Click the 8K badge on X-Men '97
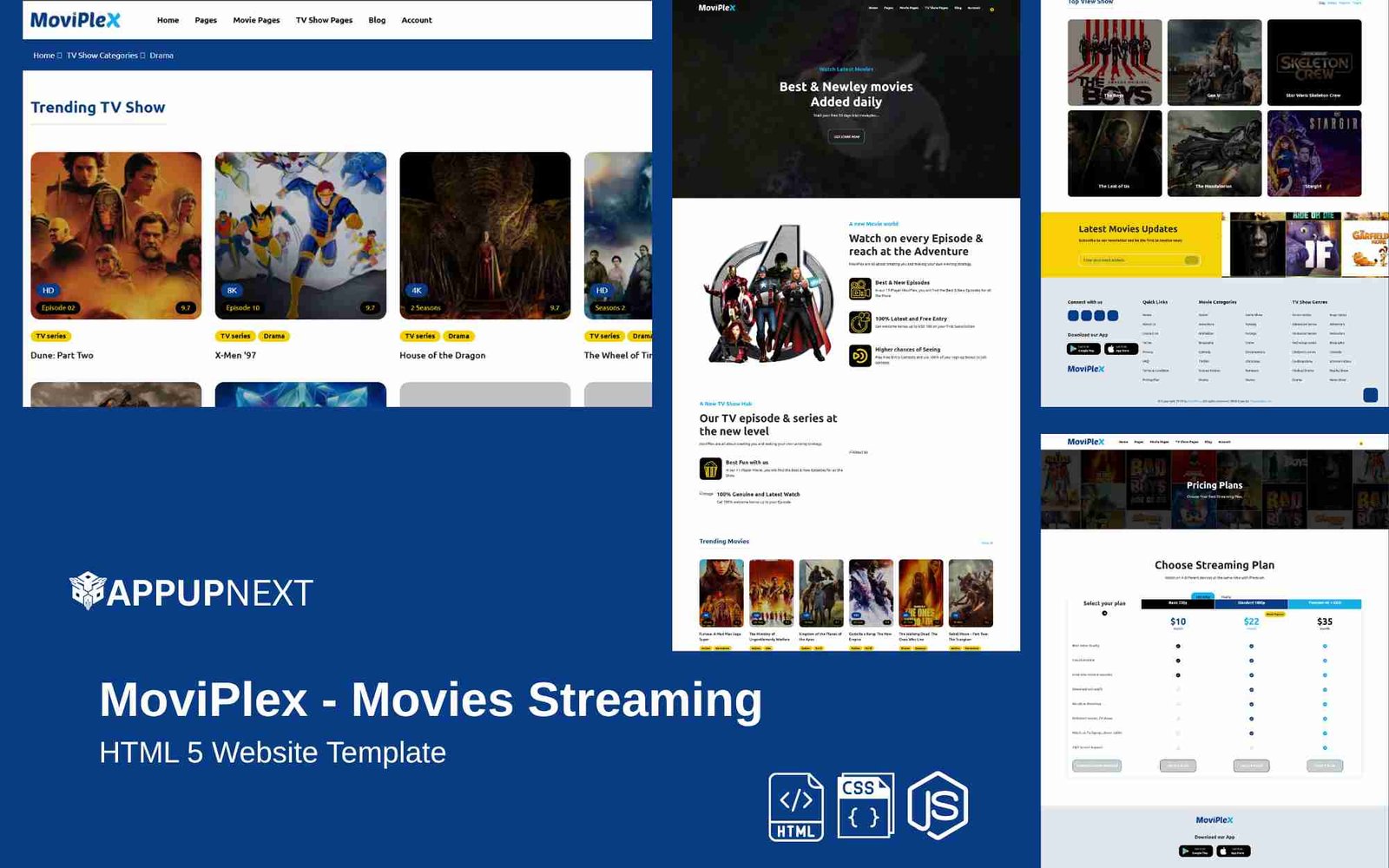The image size is (1389, 868). click(x=232, y=291)
